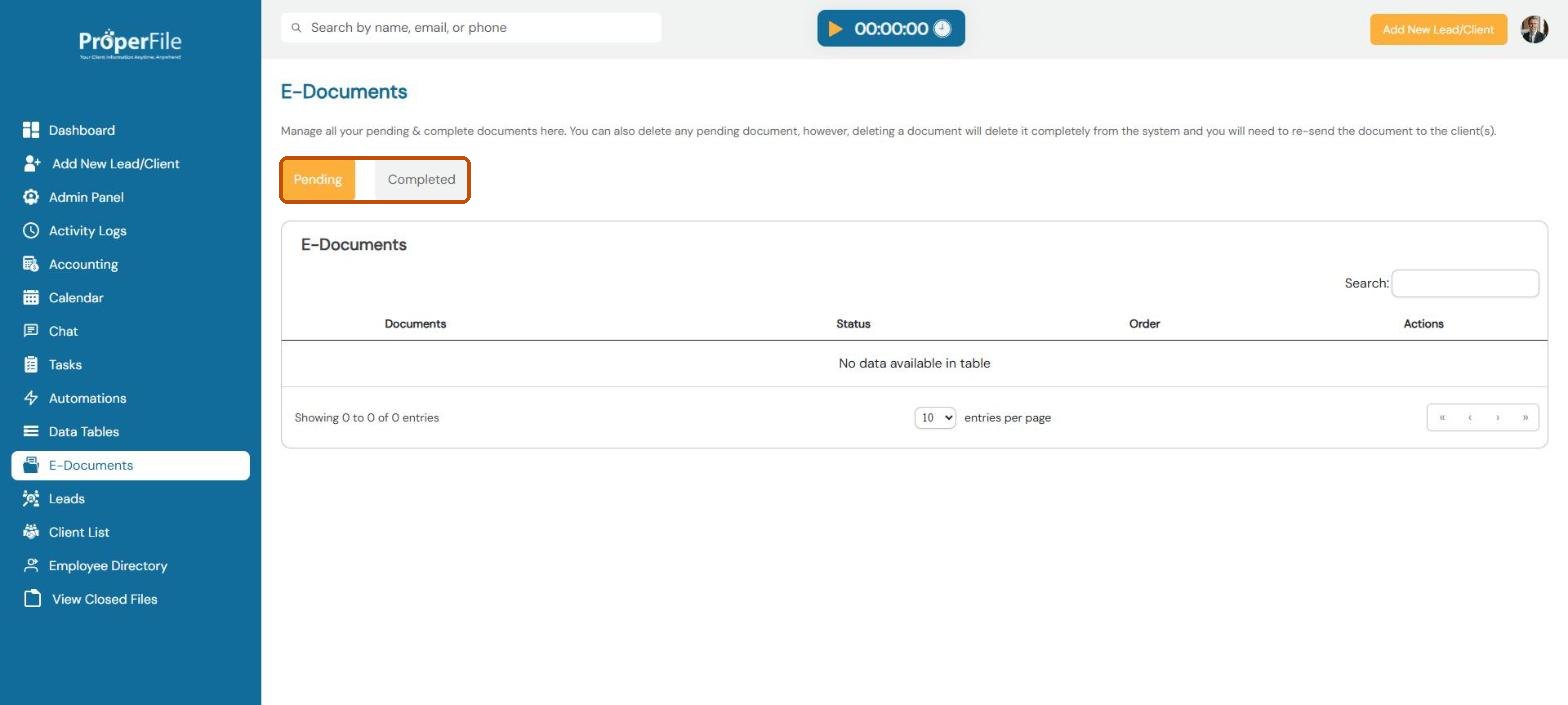Click the name, email, or phone search box
Viewport: 1568px width, 705px height.
[471, 28]
